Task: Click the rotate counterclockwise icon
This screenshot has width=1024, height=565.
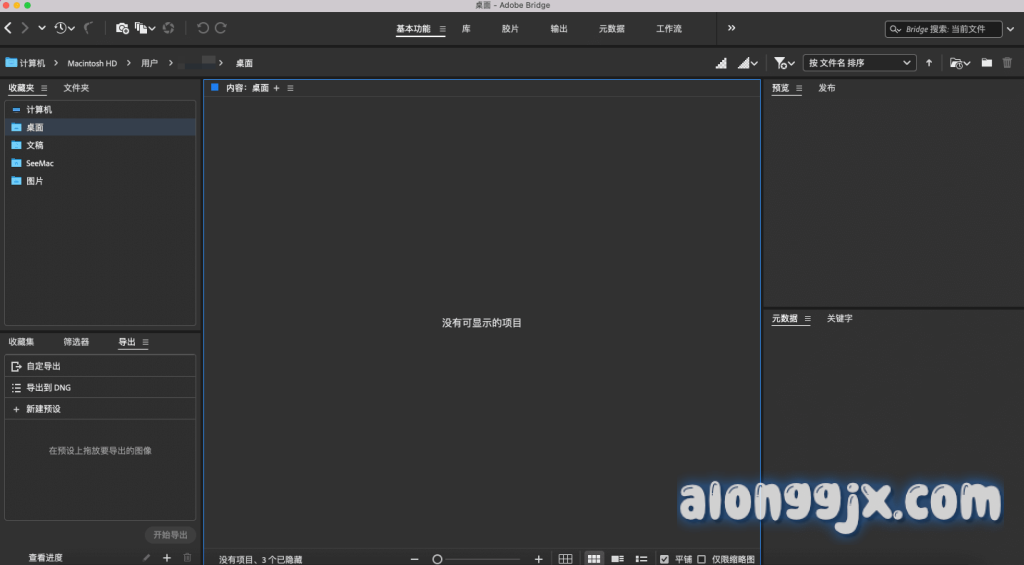Action: (203, 28)
